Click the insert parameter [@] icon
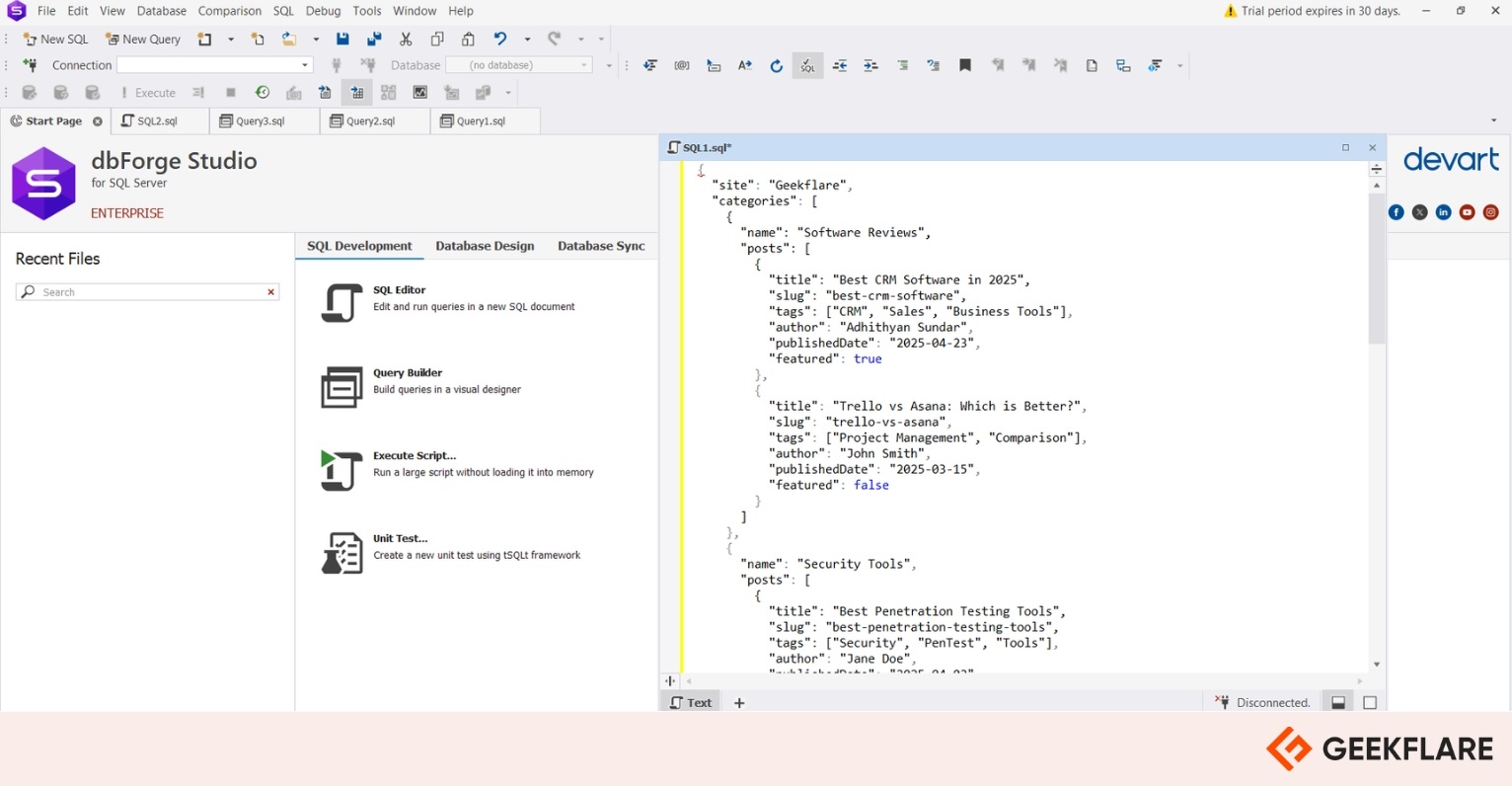Viewport: 1512px width, 786px height. point(682,65)
